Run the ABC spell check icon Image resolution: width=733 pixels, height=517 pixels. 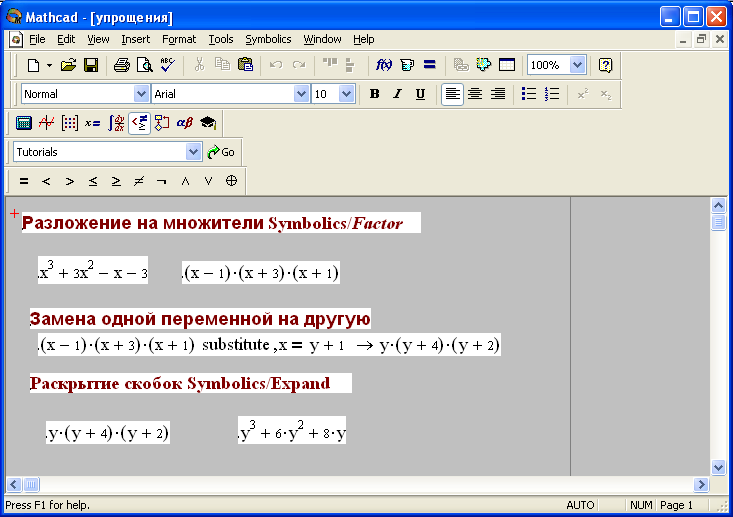167,65
